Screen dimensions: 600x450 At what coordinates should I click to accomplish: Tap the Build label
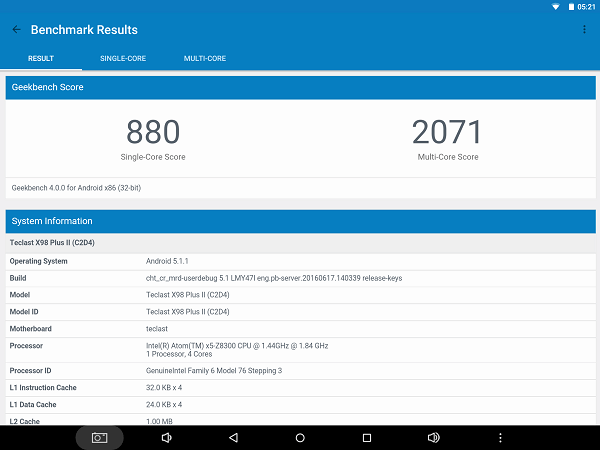[x=18, y=278]
